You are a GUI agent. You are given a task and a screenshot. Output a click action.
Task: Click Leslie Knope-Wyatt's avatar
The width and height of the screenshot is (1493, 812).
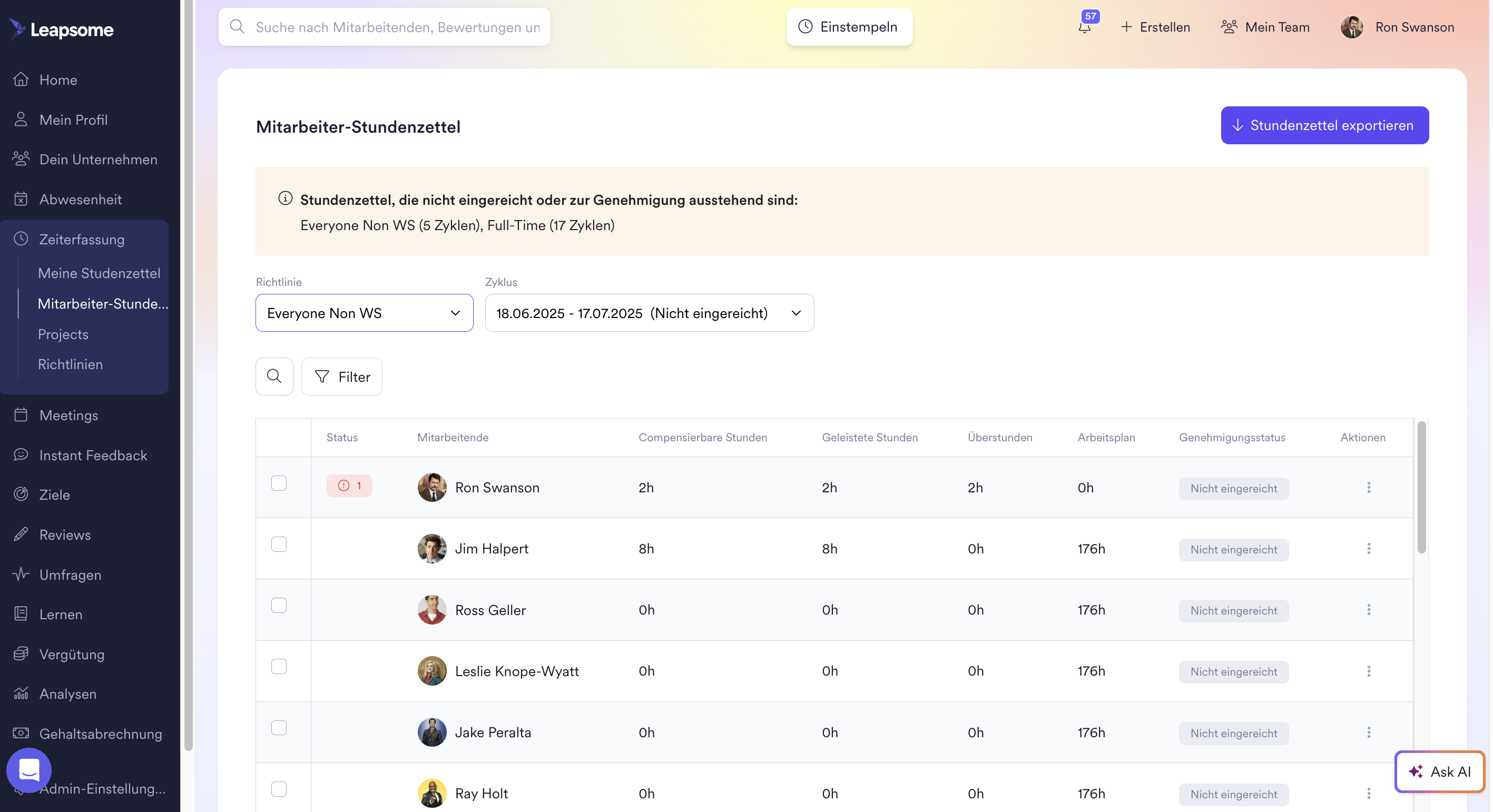tap(432, 671)
